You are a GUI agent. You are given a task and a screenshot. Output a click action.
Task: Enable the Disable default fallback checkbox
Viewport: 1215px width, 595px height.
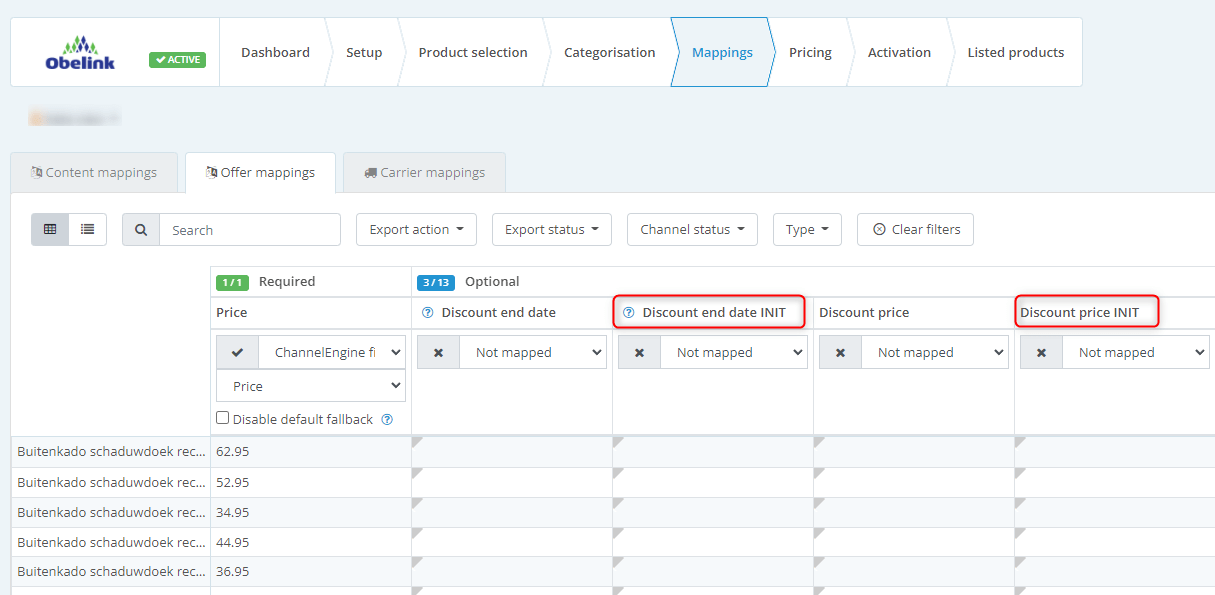coord(222,418)
